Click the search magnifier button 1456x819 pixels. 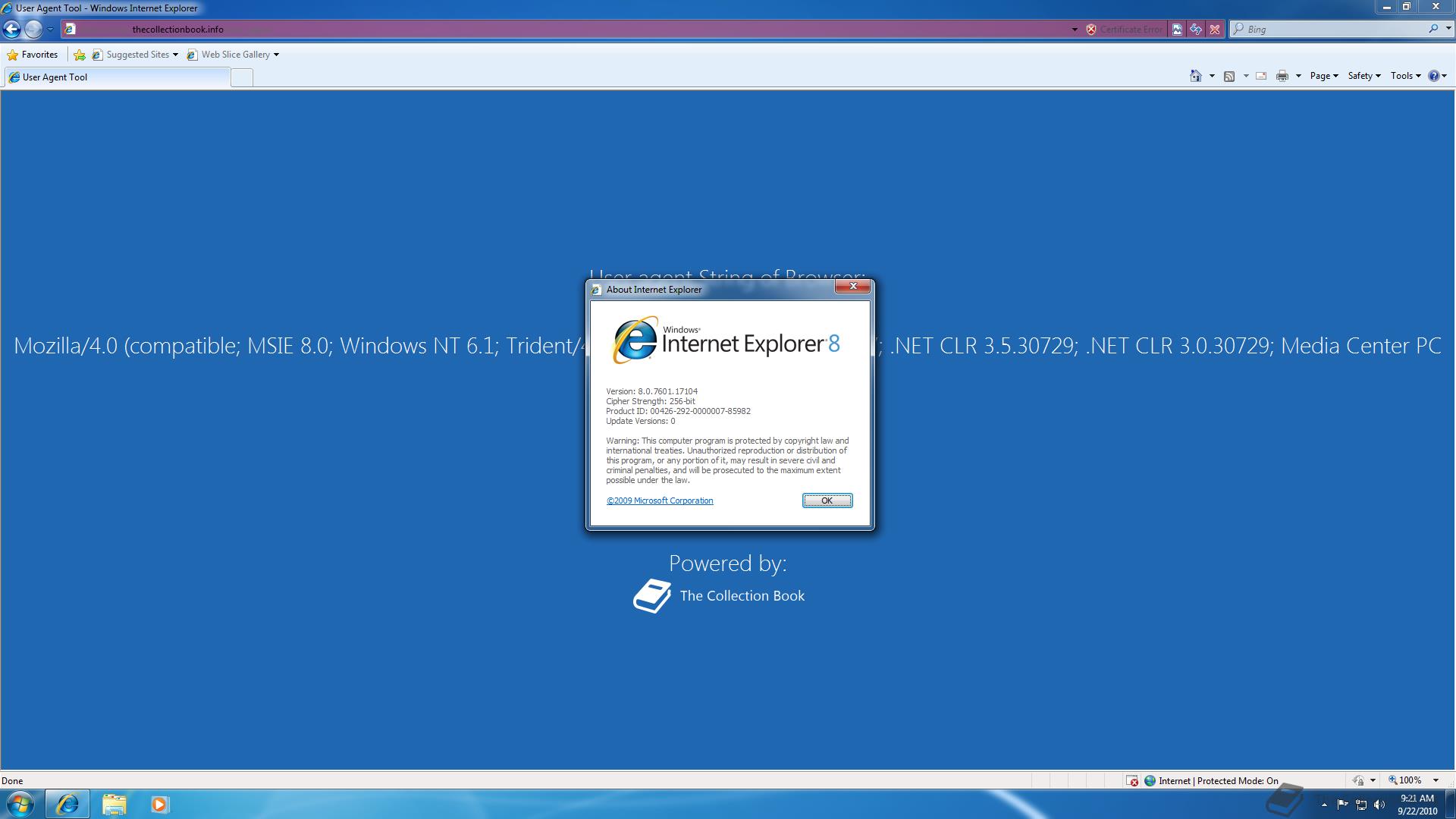[1432, 29]
